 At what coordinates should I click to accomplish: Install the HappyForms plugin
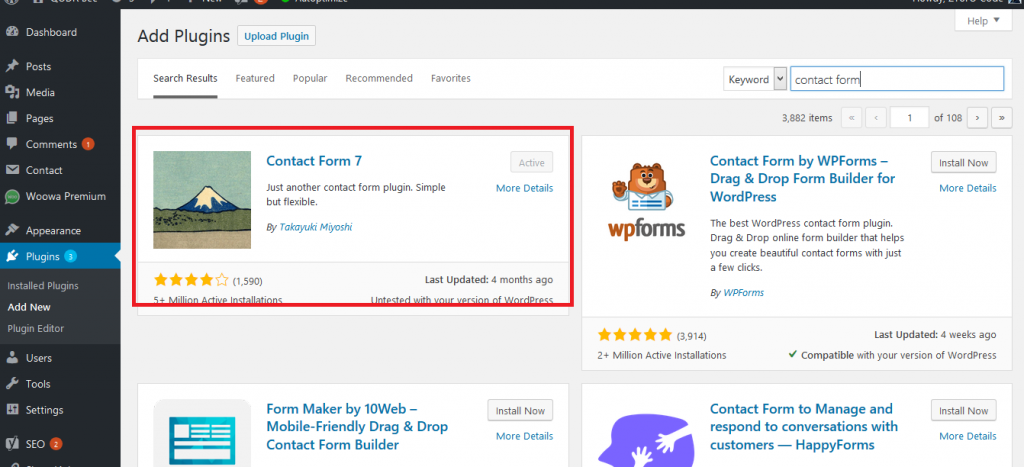[964, 410]
